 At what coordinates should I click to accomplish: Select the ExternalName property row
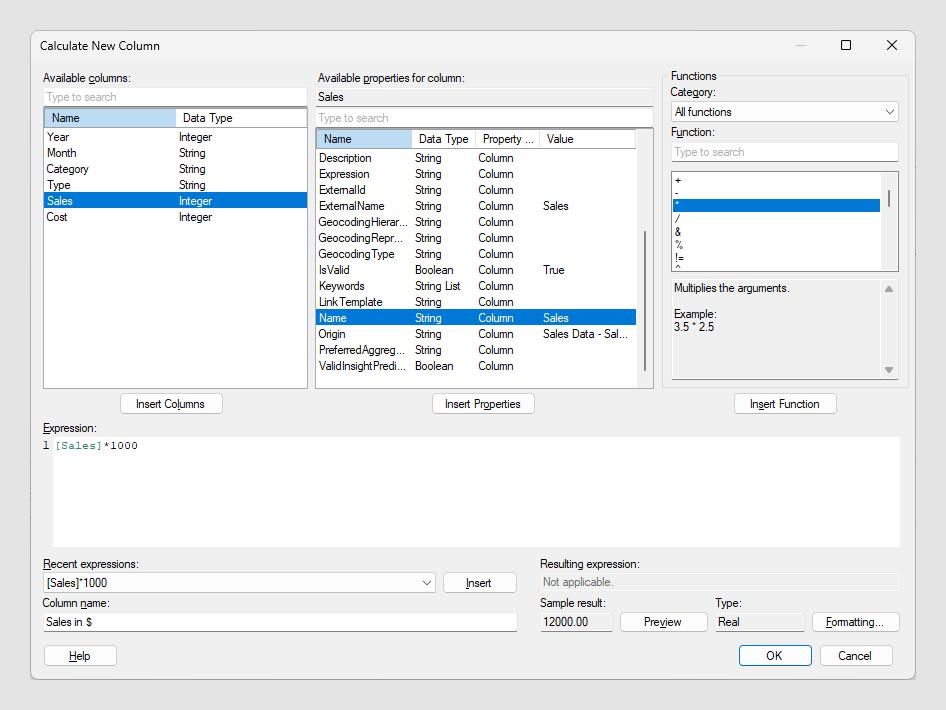476,206
